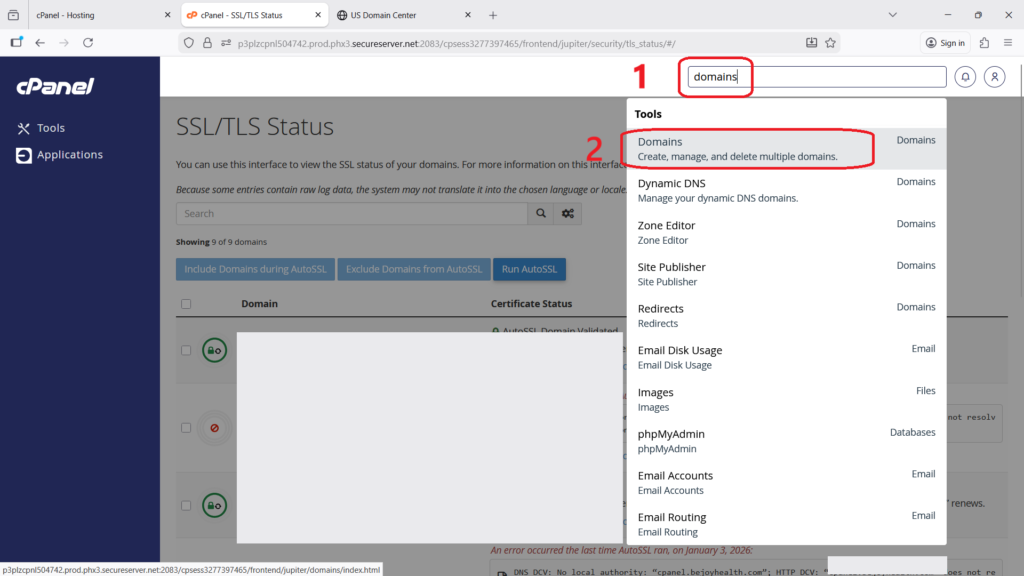
Task: Bookmark this page with the star icon
Action: [x=830, y=43]
